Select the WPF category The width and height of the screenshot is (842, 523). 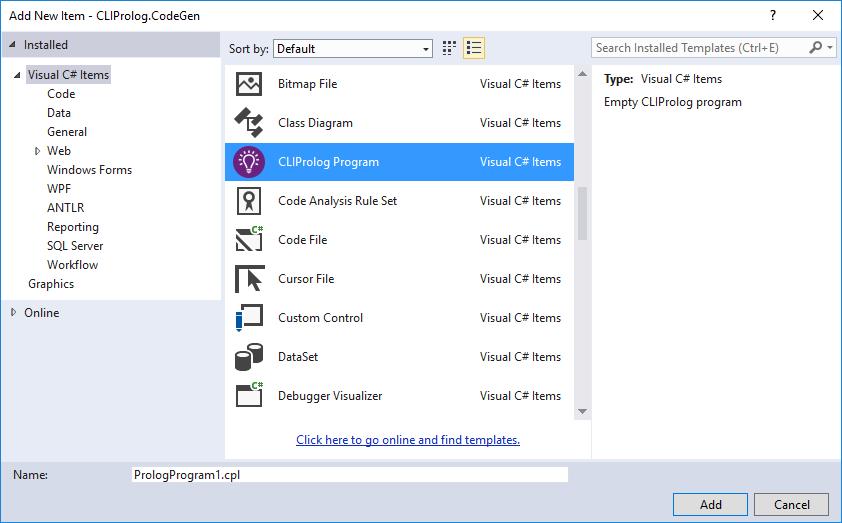point(59,188)
